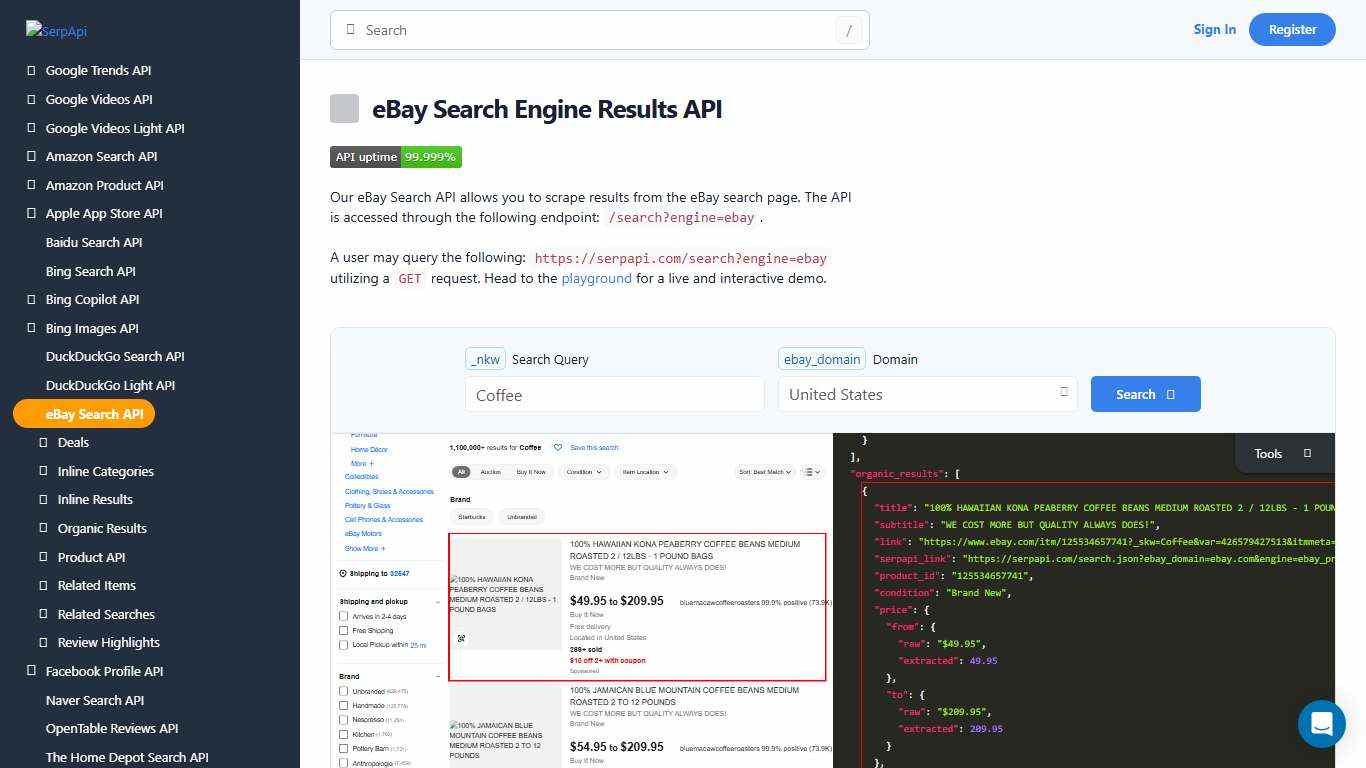The image size is (1366, 768).
Task: Open the Intercom chat bubble
Action: click(1322, 723)
